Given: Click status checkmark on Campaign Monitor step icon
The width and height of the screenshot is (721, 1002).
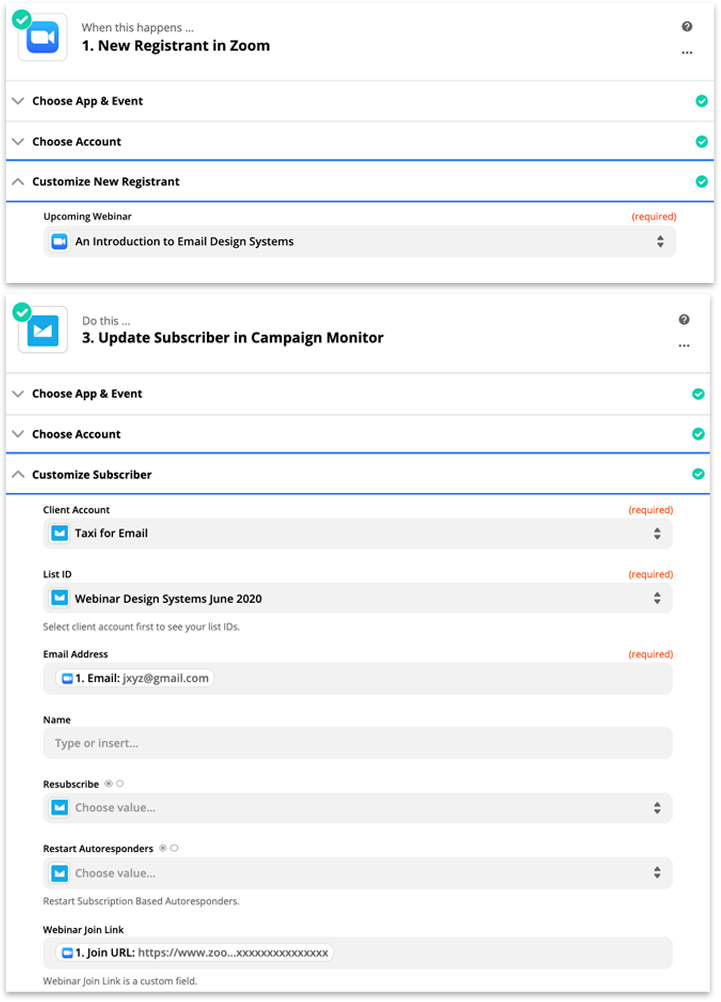Looking at the screenshot, I should 22,312.
